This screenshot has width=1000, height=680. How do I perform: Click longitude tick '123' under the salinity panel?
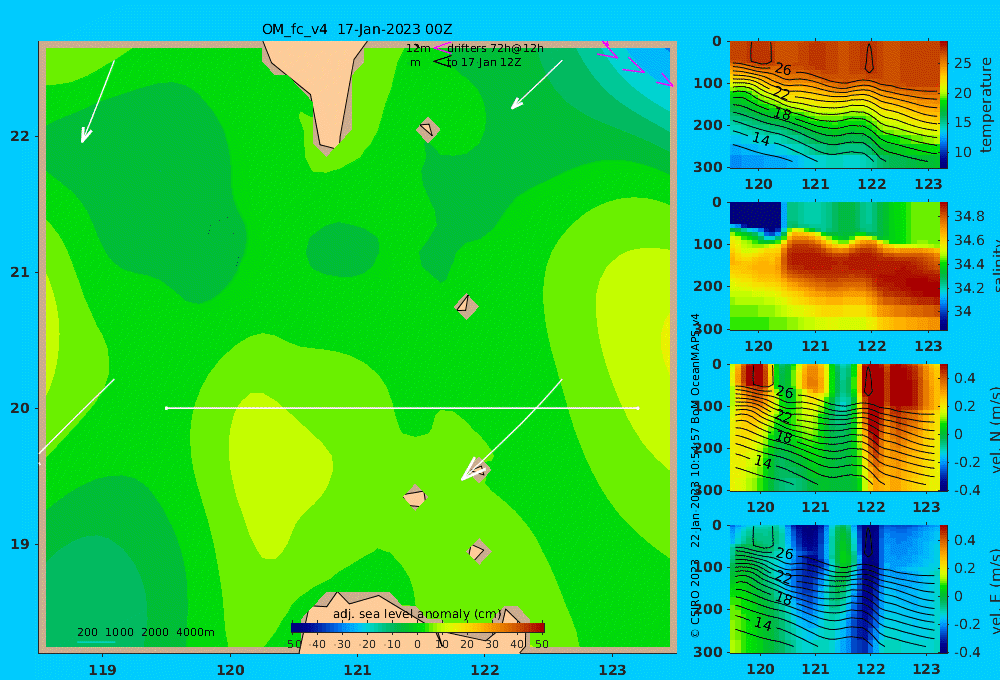[x=928, y=346]
